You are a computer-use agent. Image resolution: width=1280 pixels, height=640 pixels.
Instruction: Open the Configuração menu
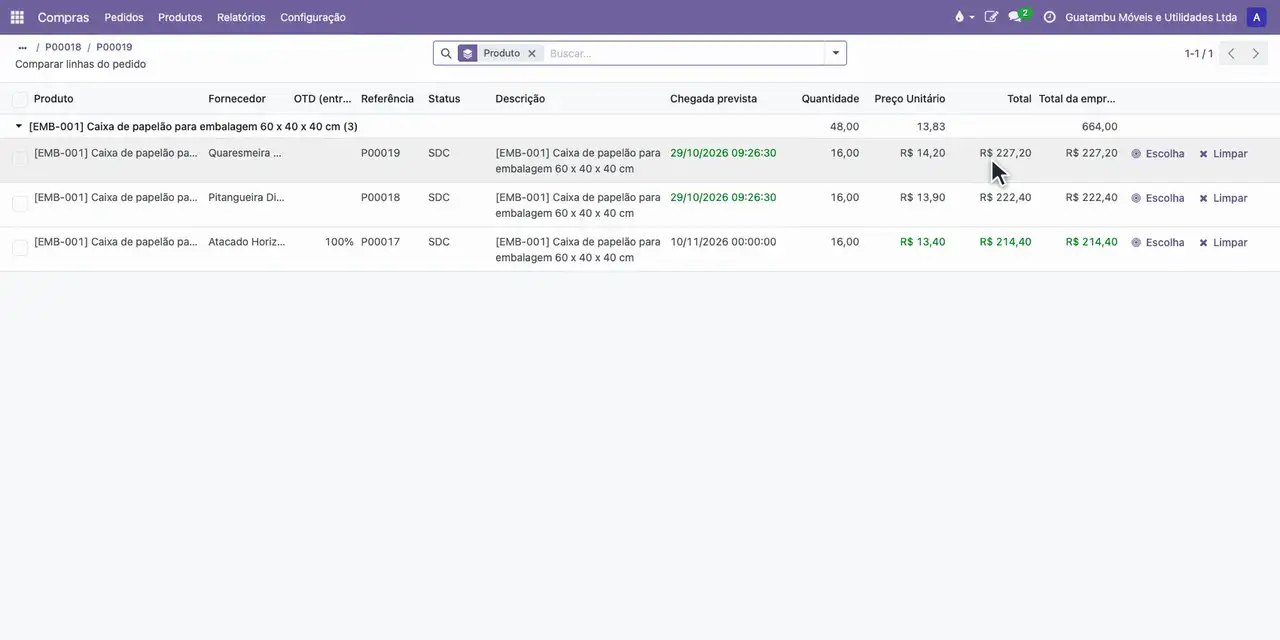click(x=313, y=17)
